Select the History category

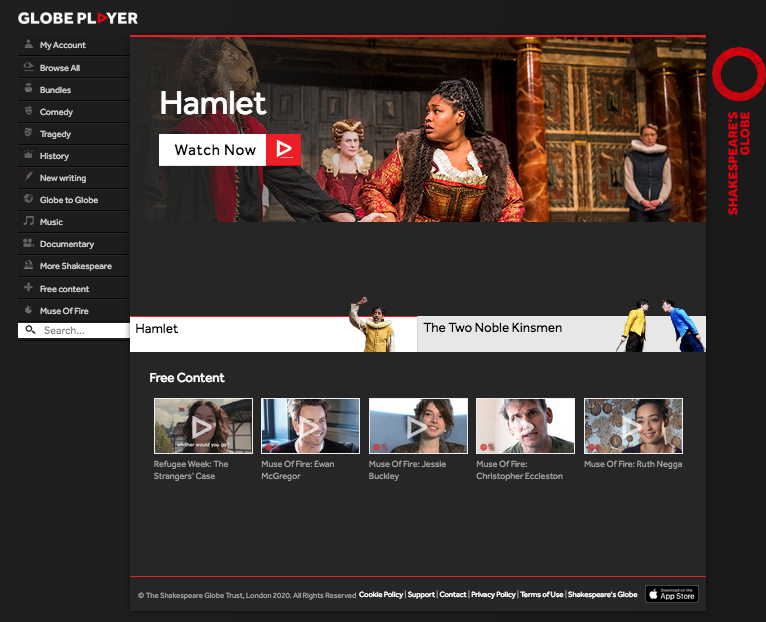[x=74, y=156]
